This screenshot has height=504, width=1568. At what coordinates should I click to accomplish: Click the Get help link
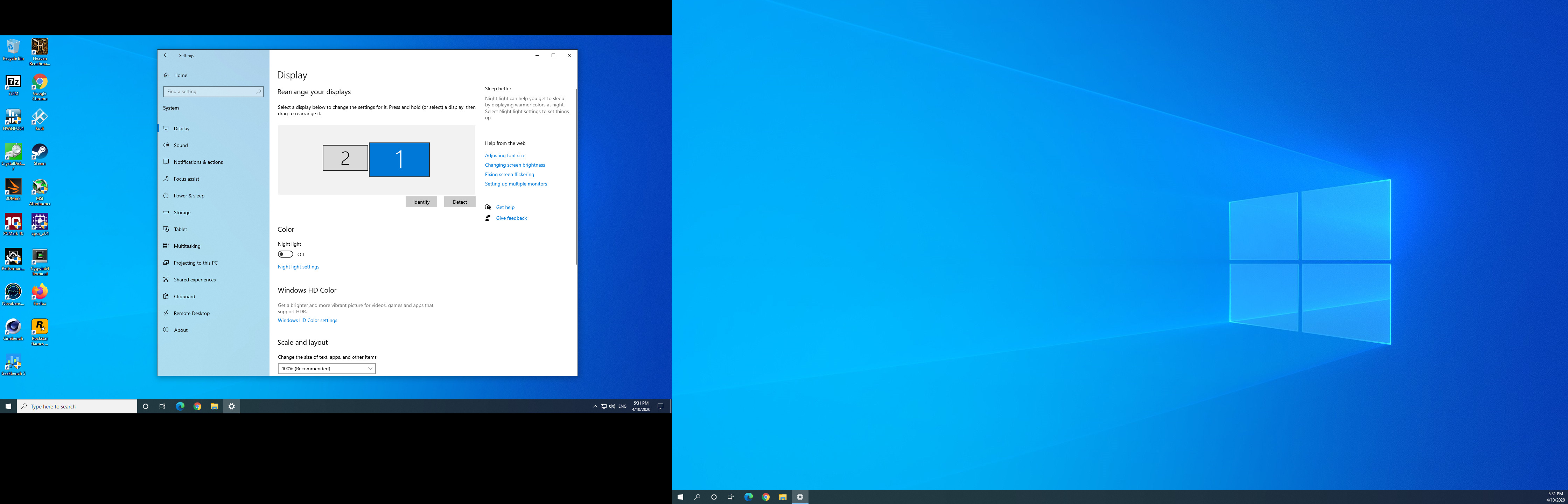click(x=505, y=208)
